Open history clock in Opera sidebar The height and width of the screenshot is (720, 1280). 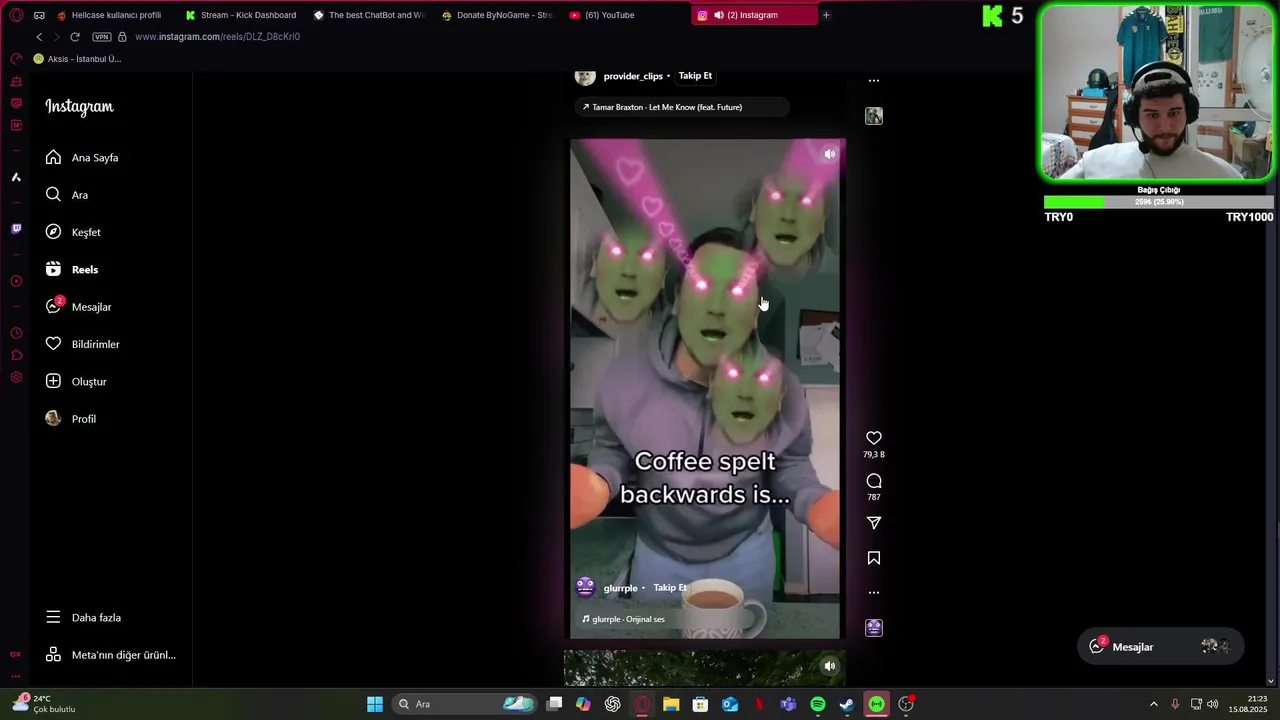click(x=16, y=333)
